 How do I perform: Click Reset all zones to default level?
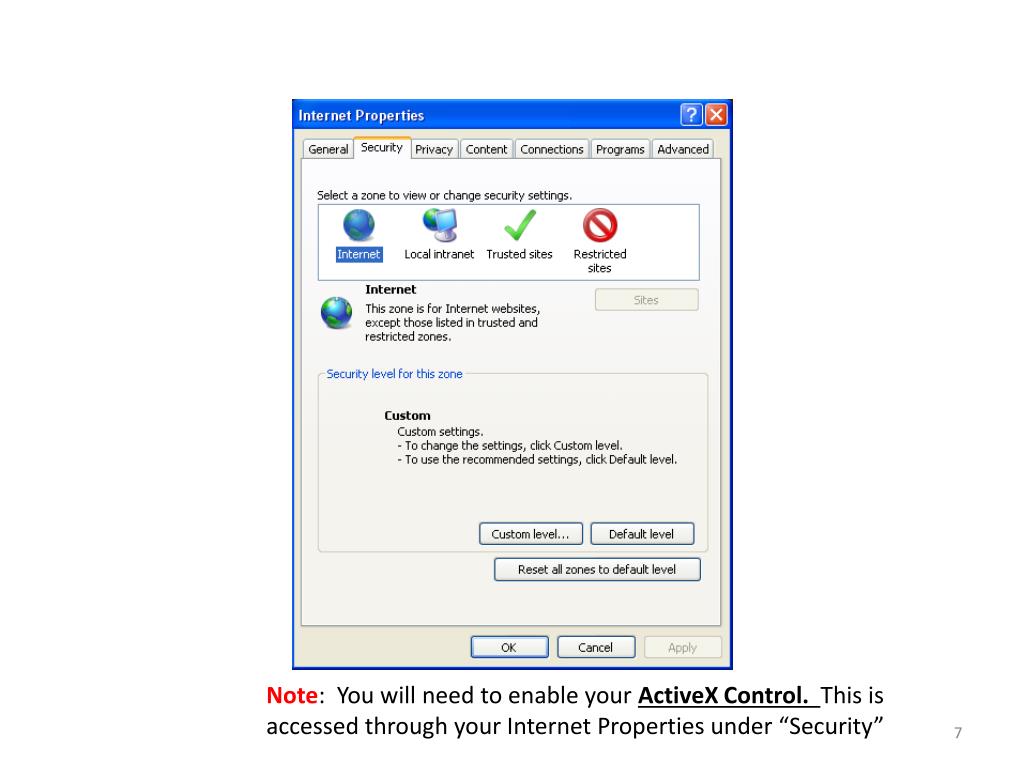pyautogui.click(x=597, y=569)
